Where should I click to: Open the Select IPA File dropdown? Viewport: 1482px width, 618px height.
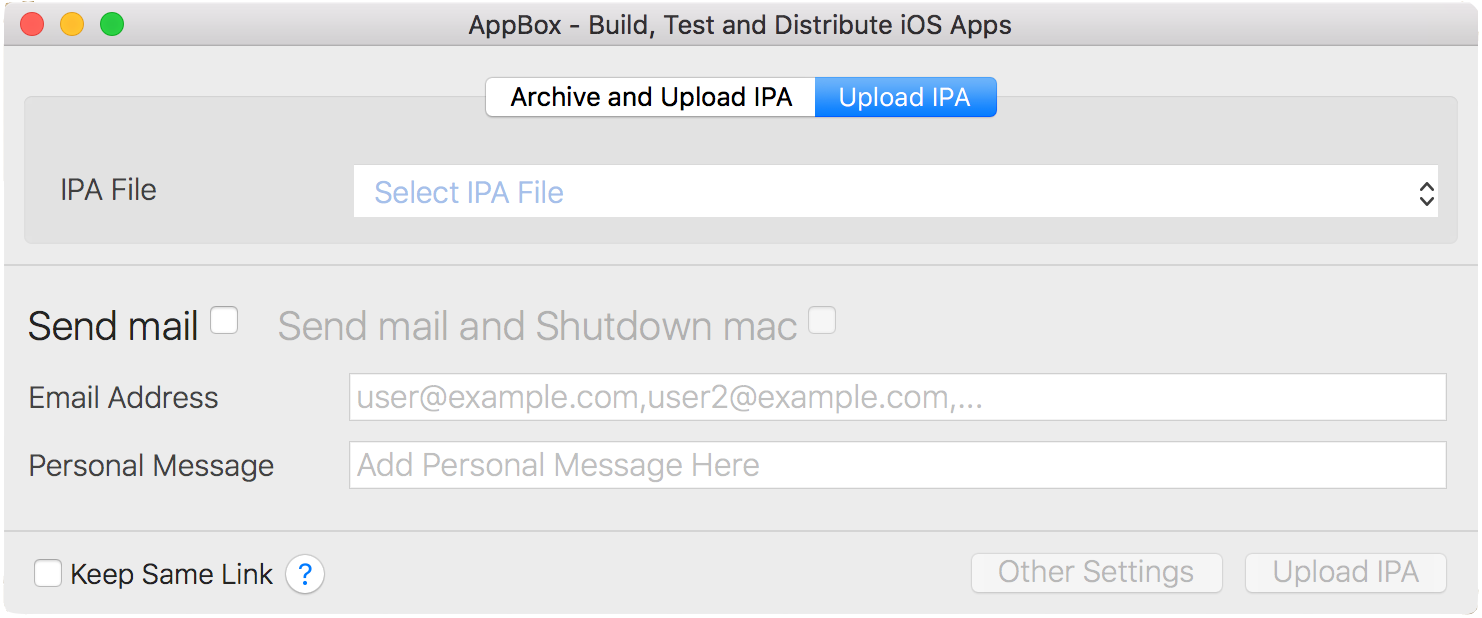[x=896, y=191]
